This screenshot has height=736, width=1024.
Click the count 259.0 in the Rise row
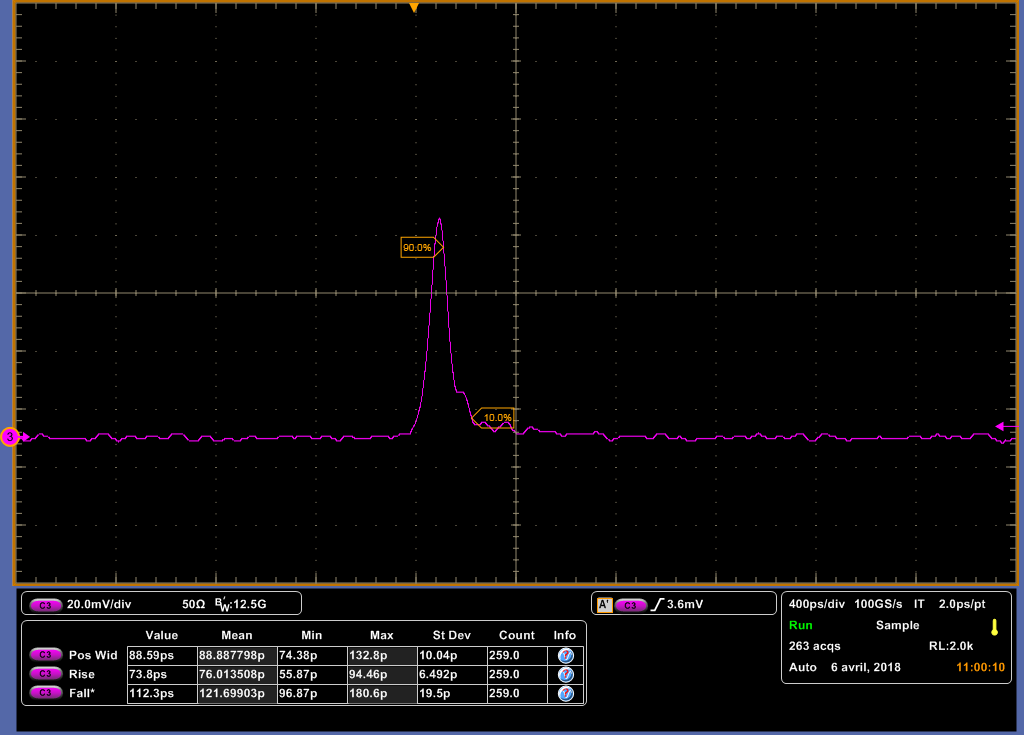517,674
